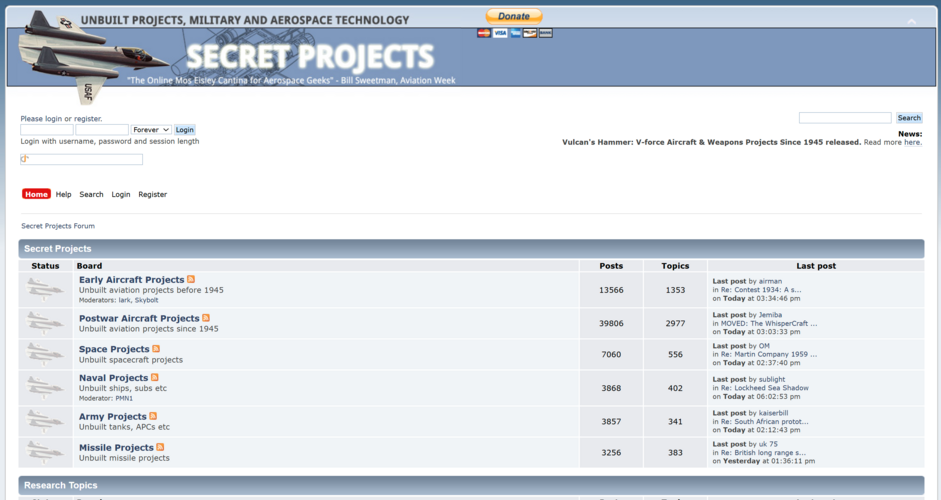
Task: Open the Login menu item
Action: pyautogui.click(x=121, y=194)
